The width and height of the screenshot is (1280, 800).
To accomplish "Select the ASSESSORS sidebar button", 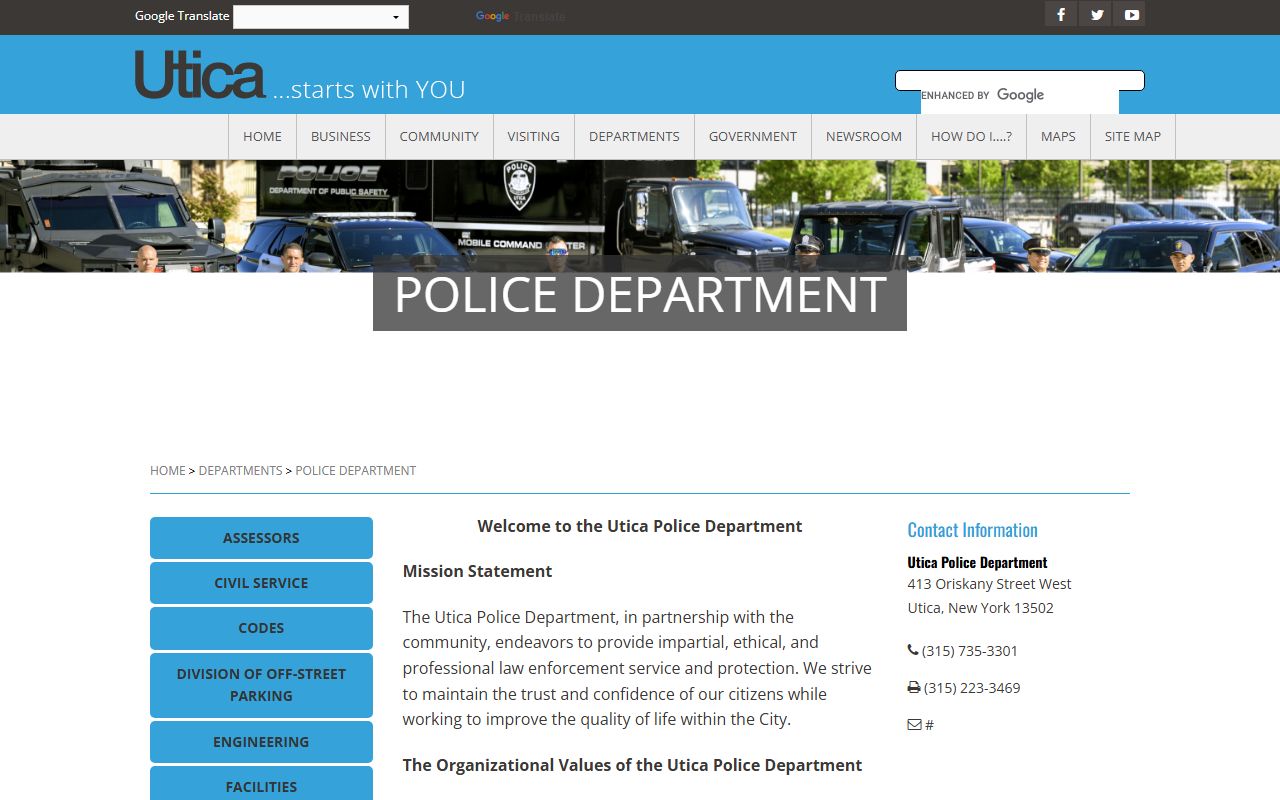I will click(x=261, y=538).
